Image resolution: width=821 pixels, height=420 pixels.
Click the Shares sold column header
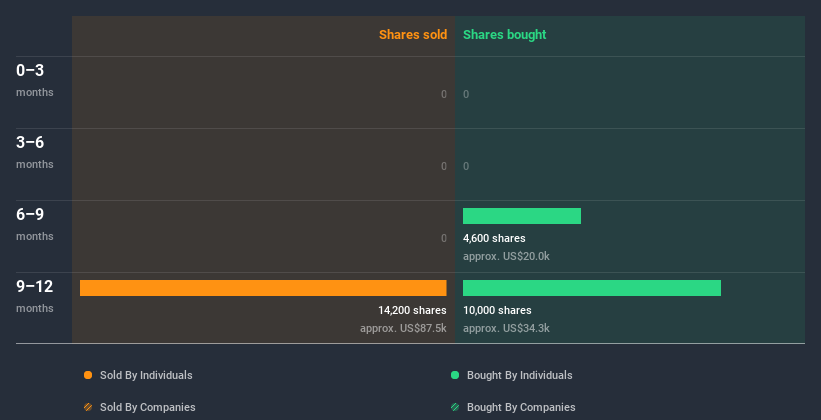413,35
